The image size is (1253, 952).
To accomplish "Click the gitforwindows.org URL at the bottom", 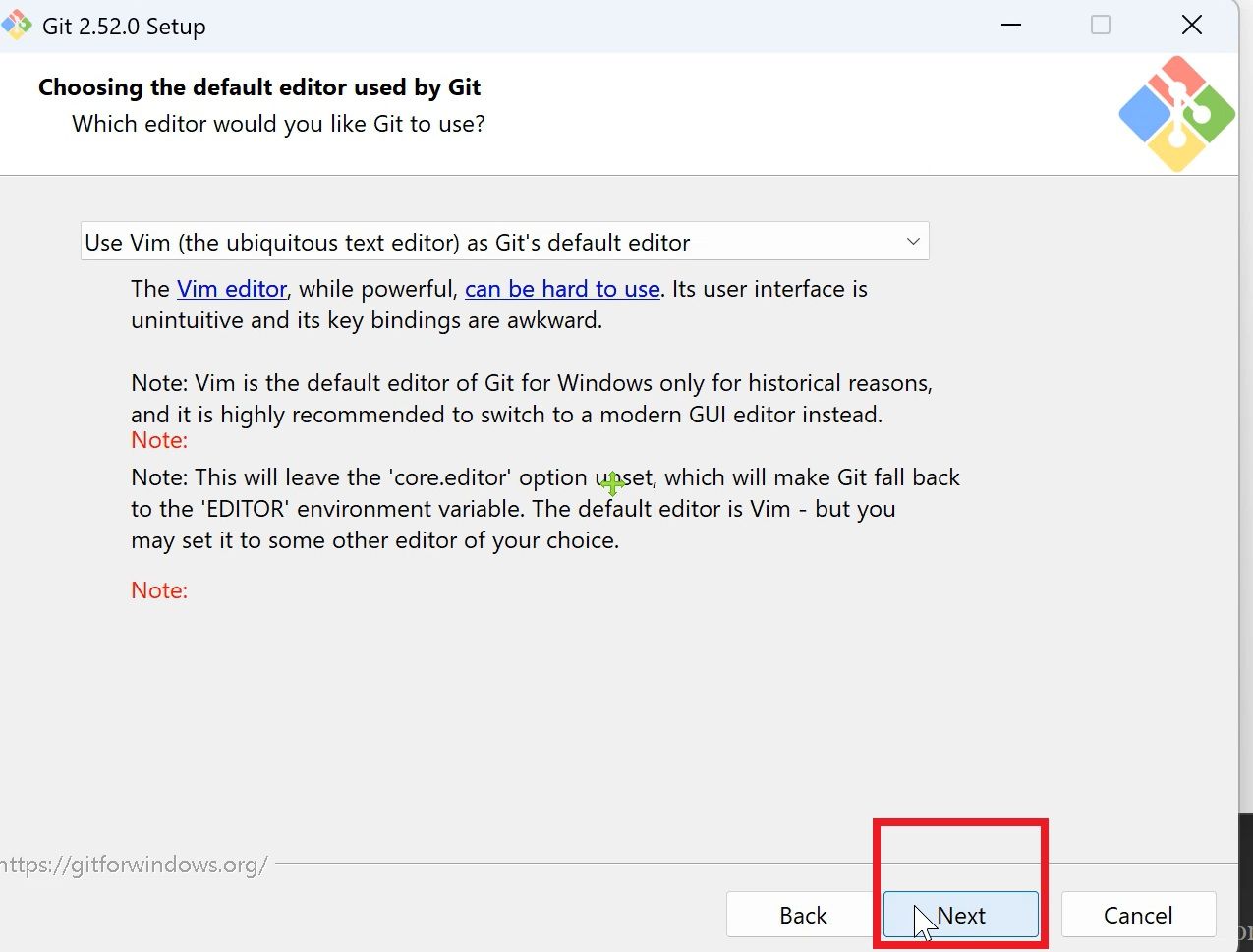I will pyautogui.click(x=135, y=865).
